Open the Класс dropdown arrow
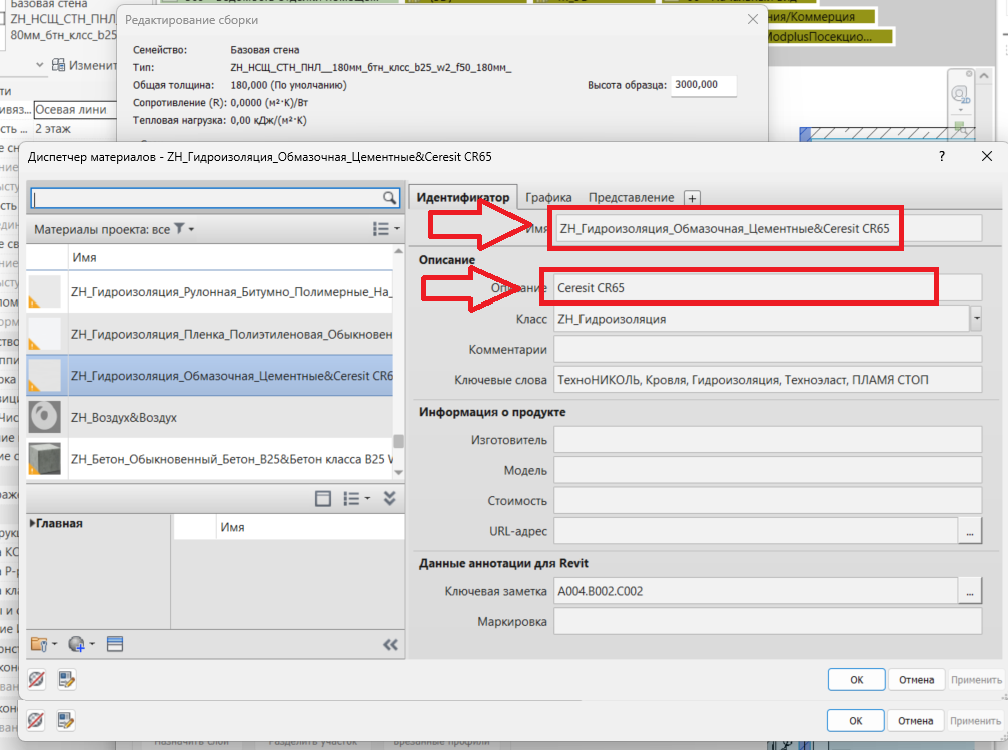 click(x=976, y=319)
